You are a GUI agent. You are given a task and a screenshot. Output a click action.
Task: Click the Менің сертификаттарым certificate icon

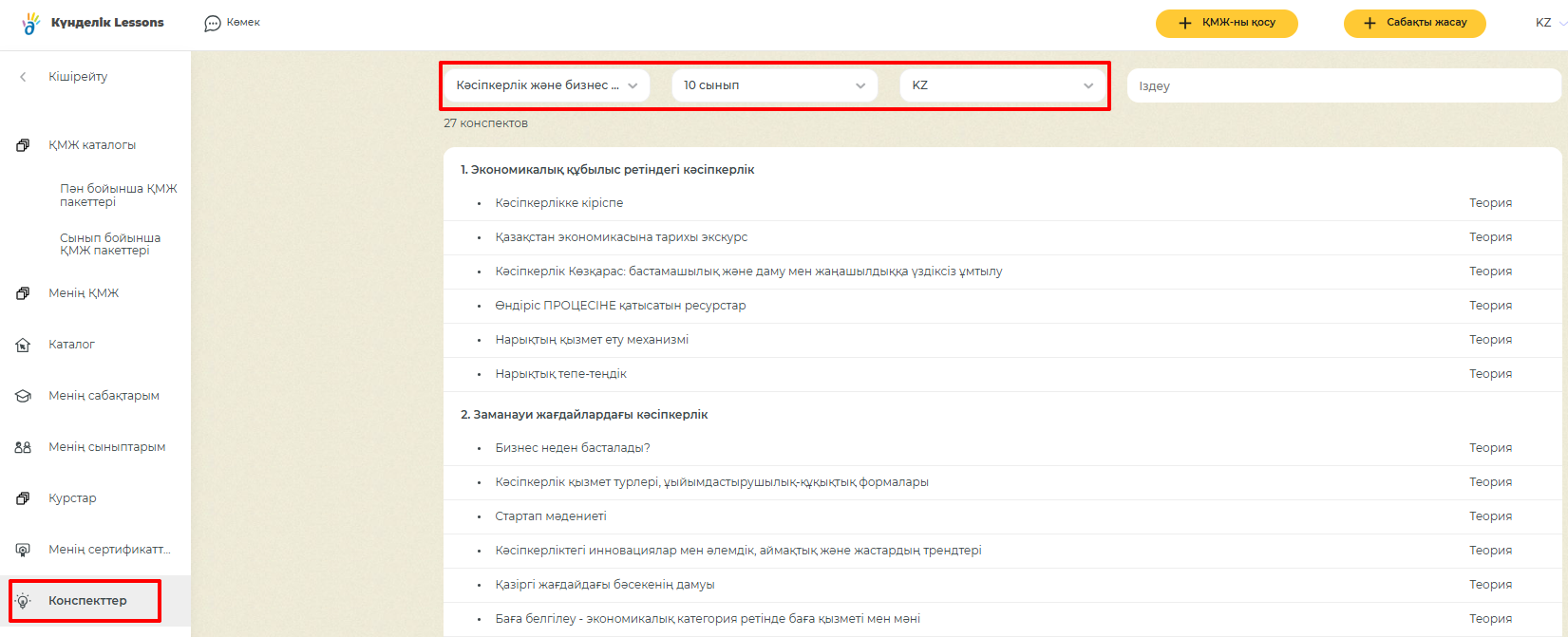pyautogui.click(x=23, y=550)
